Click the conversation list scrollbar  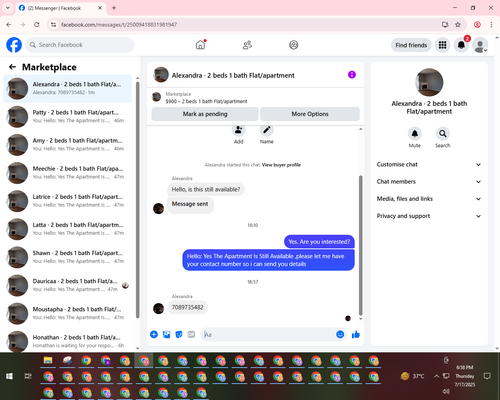click(137, 199)
